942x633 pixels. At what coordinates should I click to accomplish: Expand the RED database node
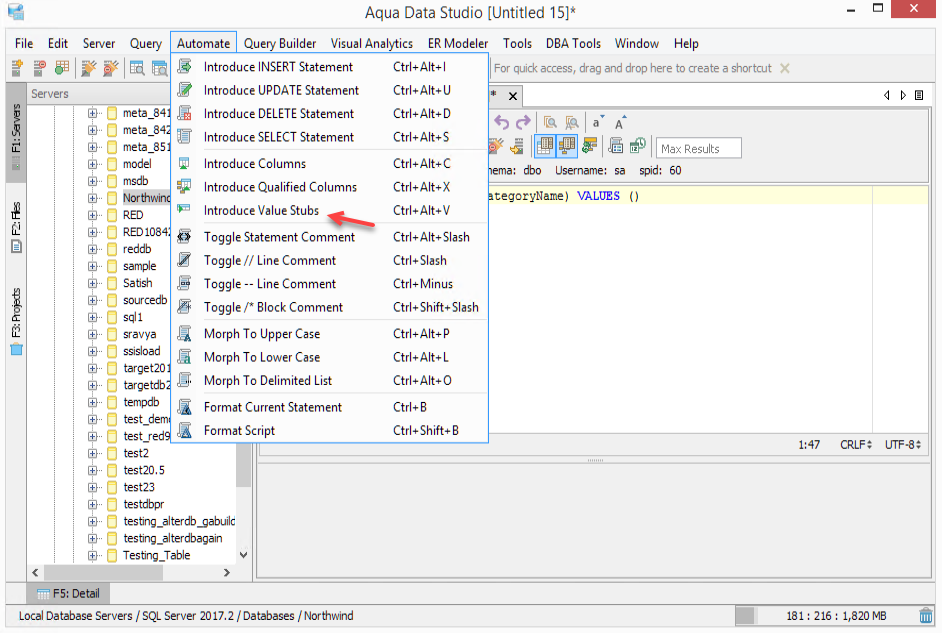[x=93, y=215]
